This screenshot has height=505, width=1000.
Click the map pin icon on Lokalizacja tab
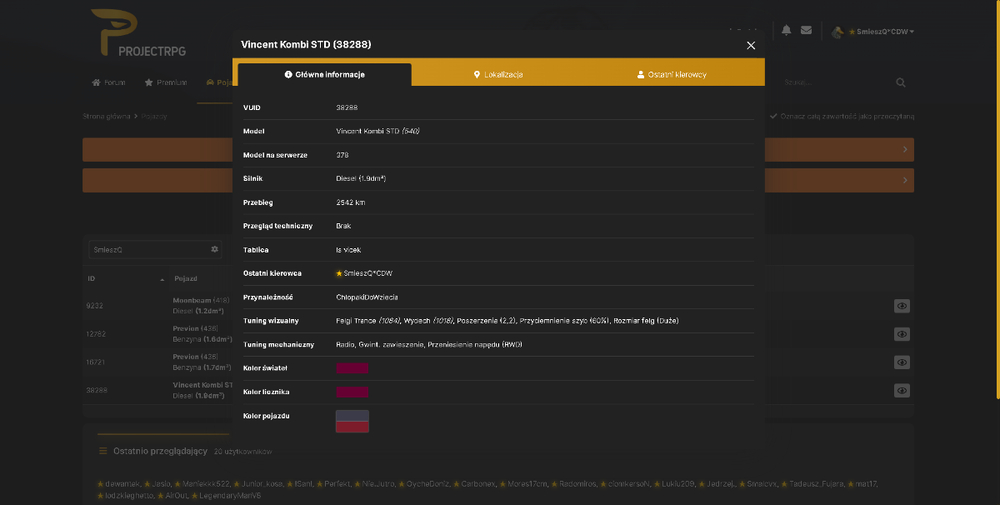476,75
